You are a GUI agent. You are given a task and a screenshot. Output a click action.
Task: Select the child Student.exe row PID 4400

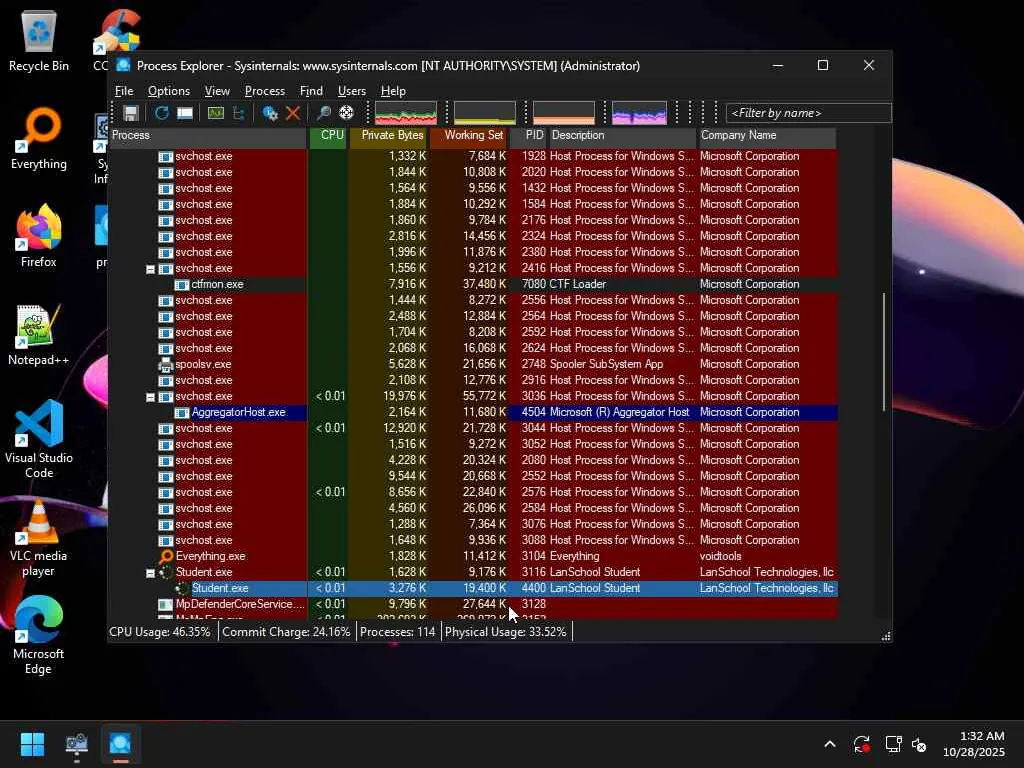click(x=473, y=588)
